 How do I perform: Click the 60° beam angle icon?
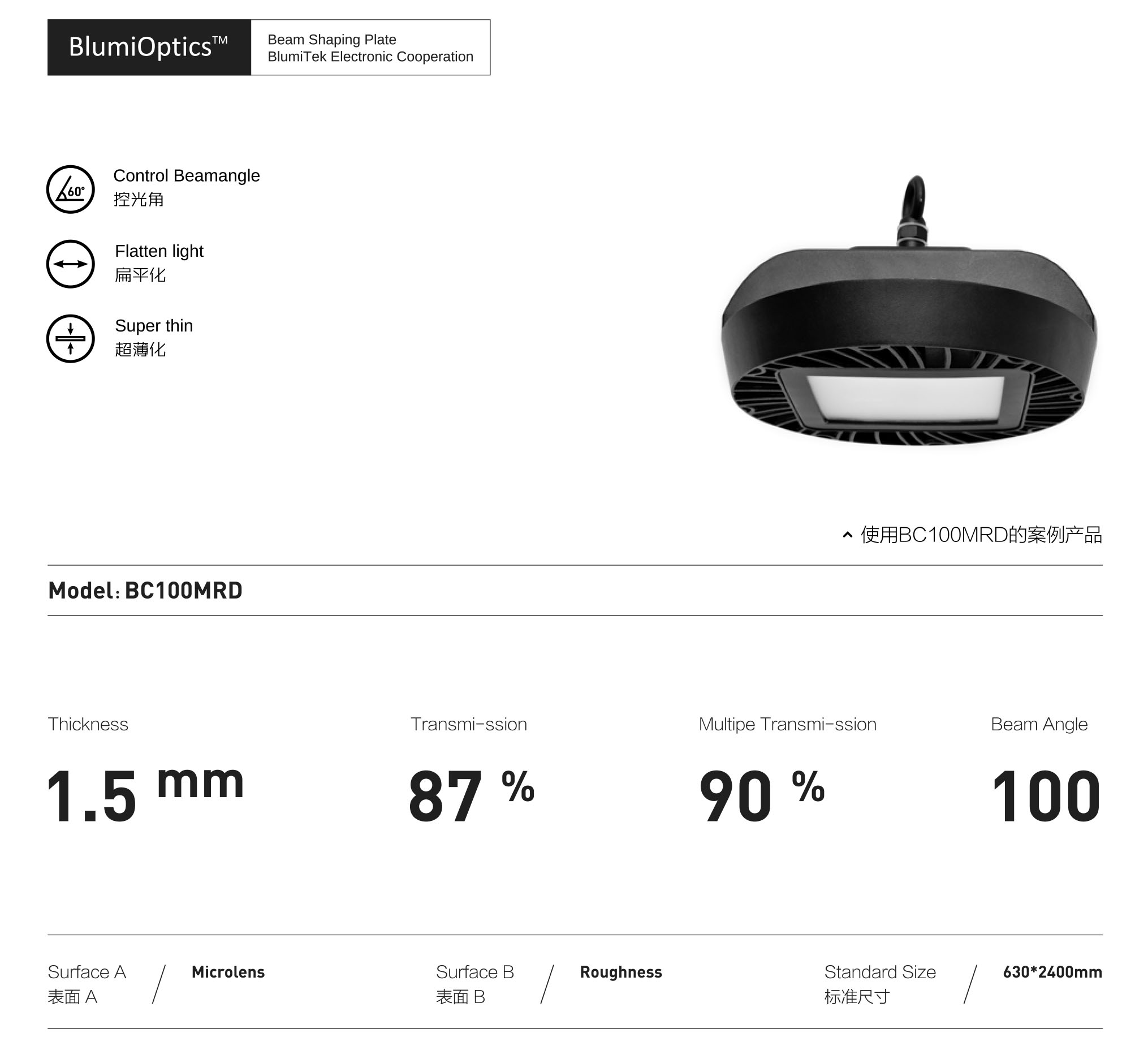(x=70, y=190)
